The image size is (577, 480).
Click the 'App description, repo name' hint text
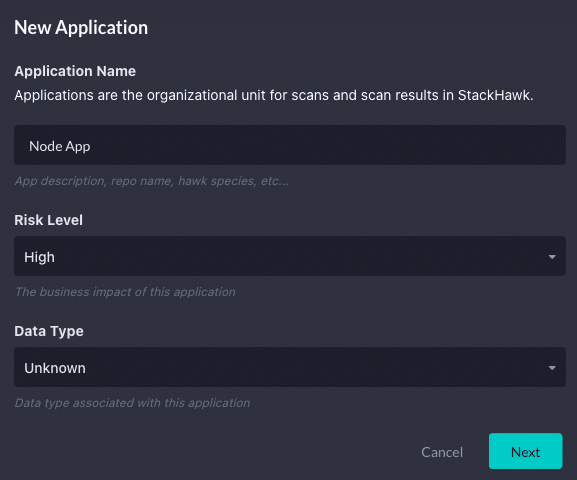tap(152, 181)
